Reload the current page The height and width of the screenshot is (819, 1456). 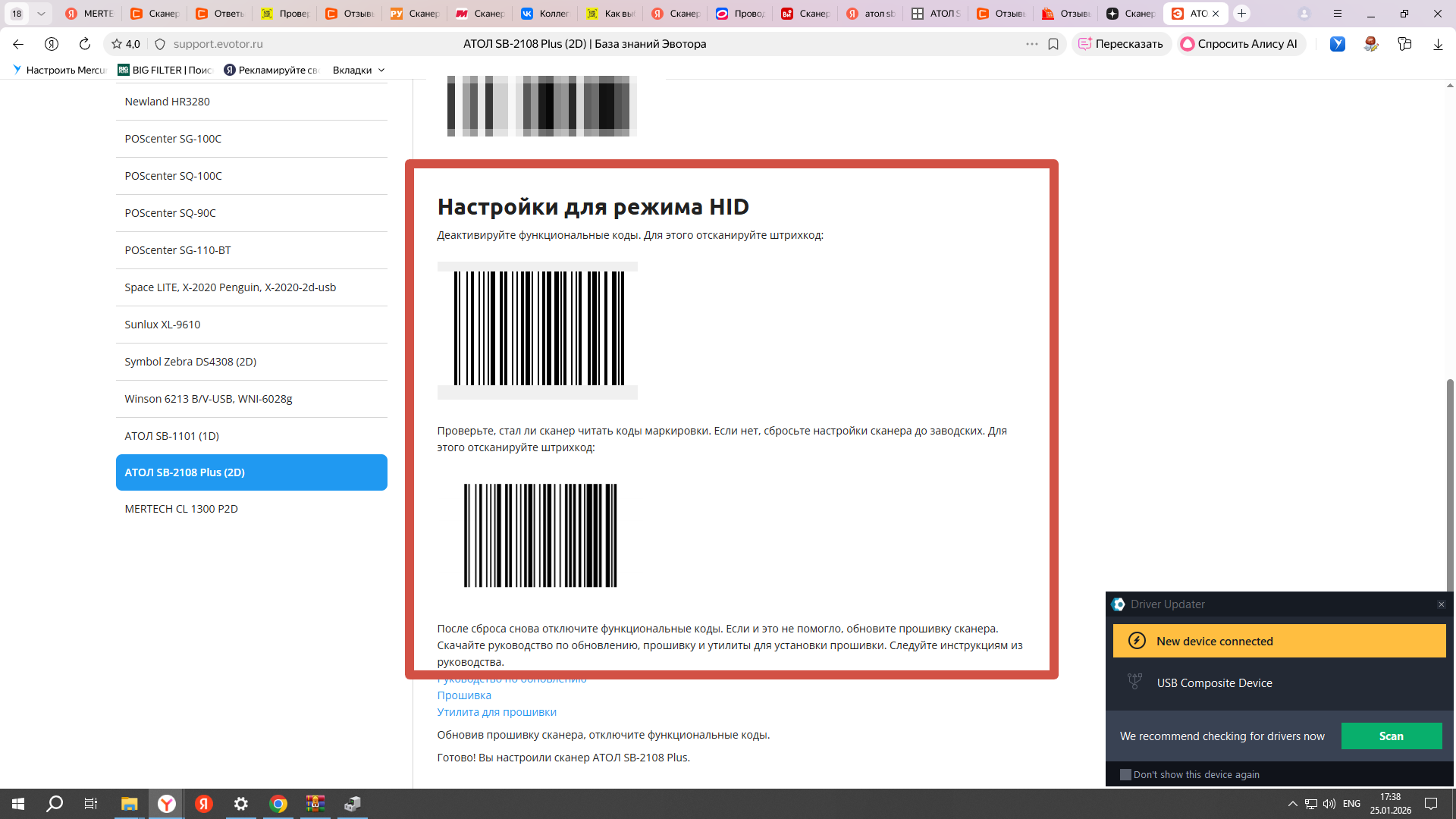coord(85,44)
